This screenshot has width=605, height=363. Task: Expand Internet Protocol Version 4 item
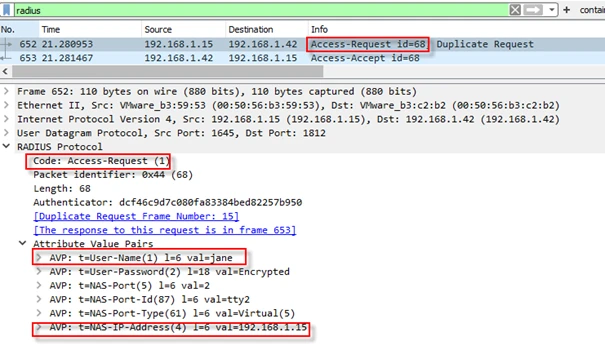pyautogui.click(x=6, y=119)
